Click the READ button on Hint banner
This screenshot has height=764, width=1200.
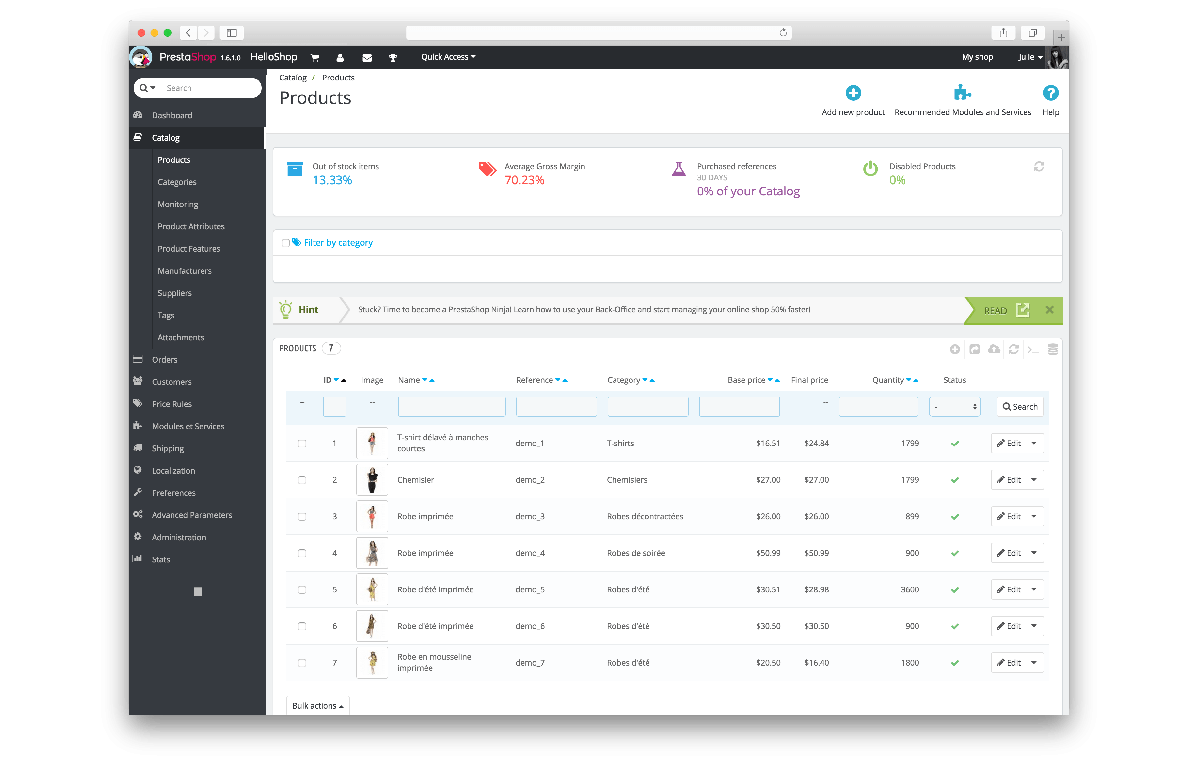click(1006, 310)
